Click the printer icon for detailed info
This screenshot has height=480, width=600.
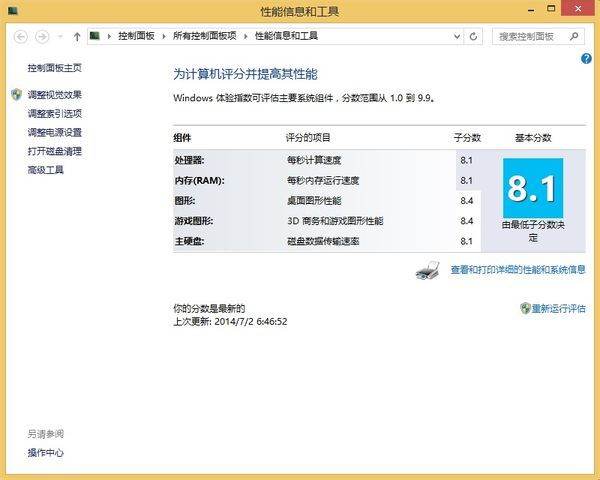pos(427,270)
